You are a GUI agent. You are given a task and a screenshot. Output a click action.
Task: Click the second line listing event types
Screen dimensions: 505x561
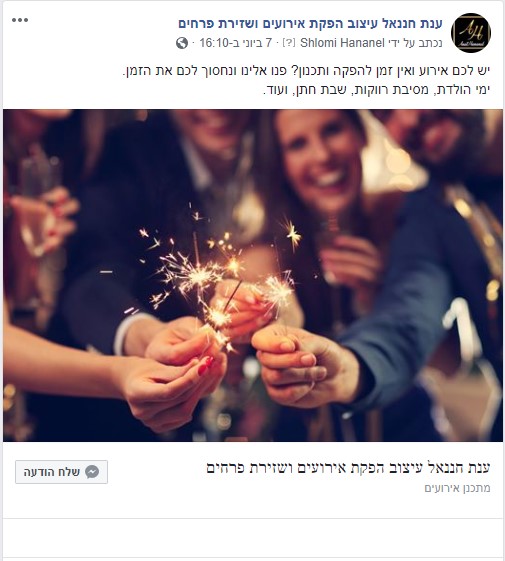376,89
